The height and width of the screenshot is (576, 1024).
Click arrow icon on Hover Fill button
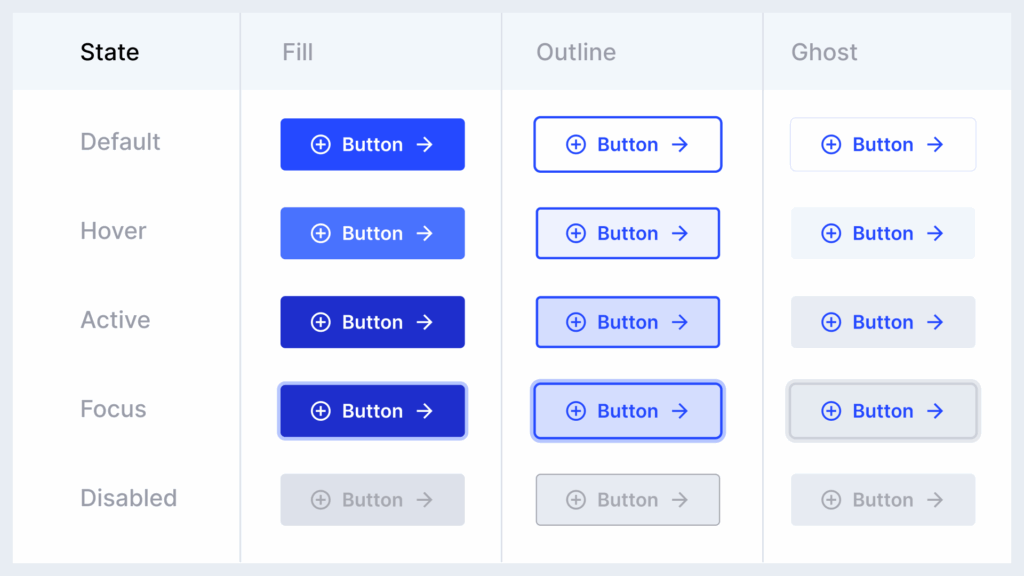tap(424, 234)
